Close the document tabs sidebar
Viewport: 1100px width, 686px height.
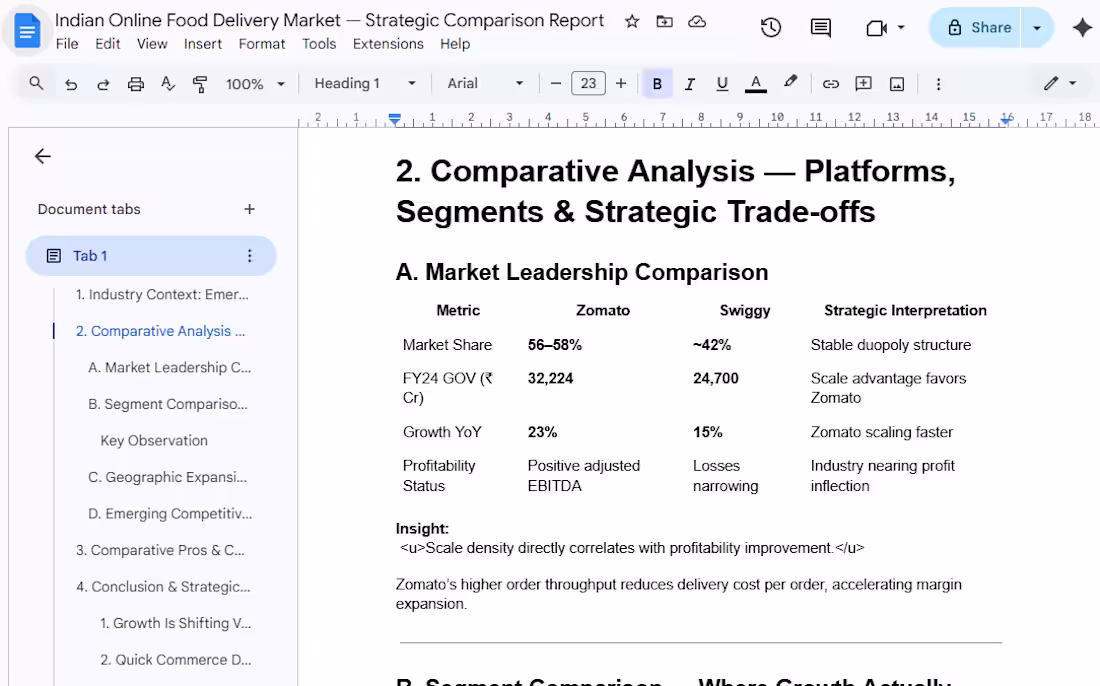[43, 156]
